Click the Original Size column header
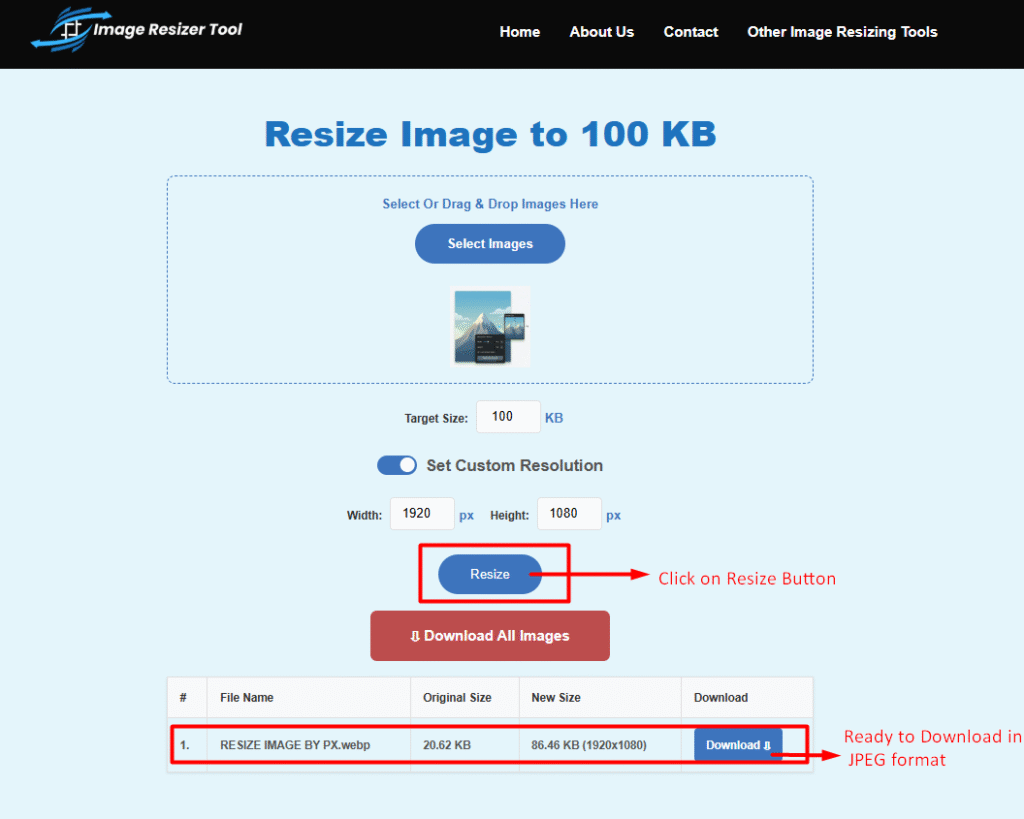Viewport: 1024px width, 819px height. coord(457,697)
